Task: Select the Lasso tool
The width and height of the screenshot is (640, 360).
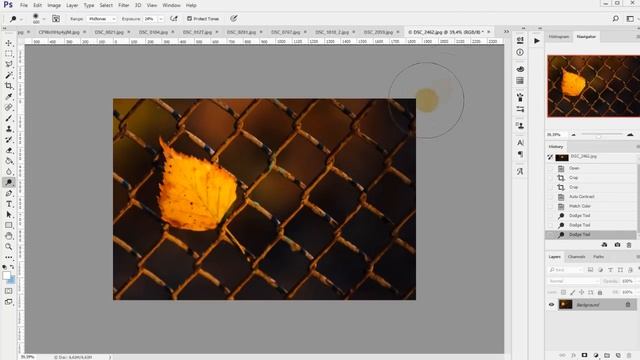Action: [9, 64]
